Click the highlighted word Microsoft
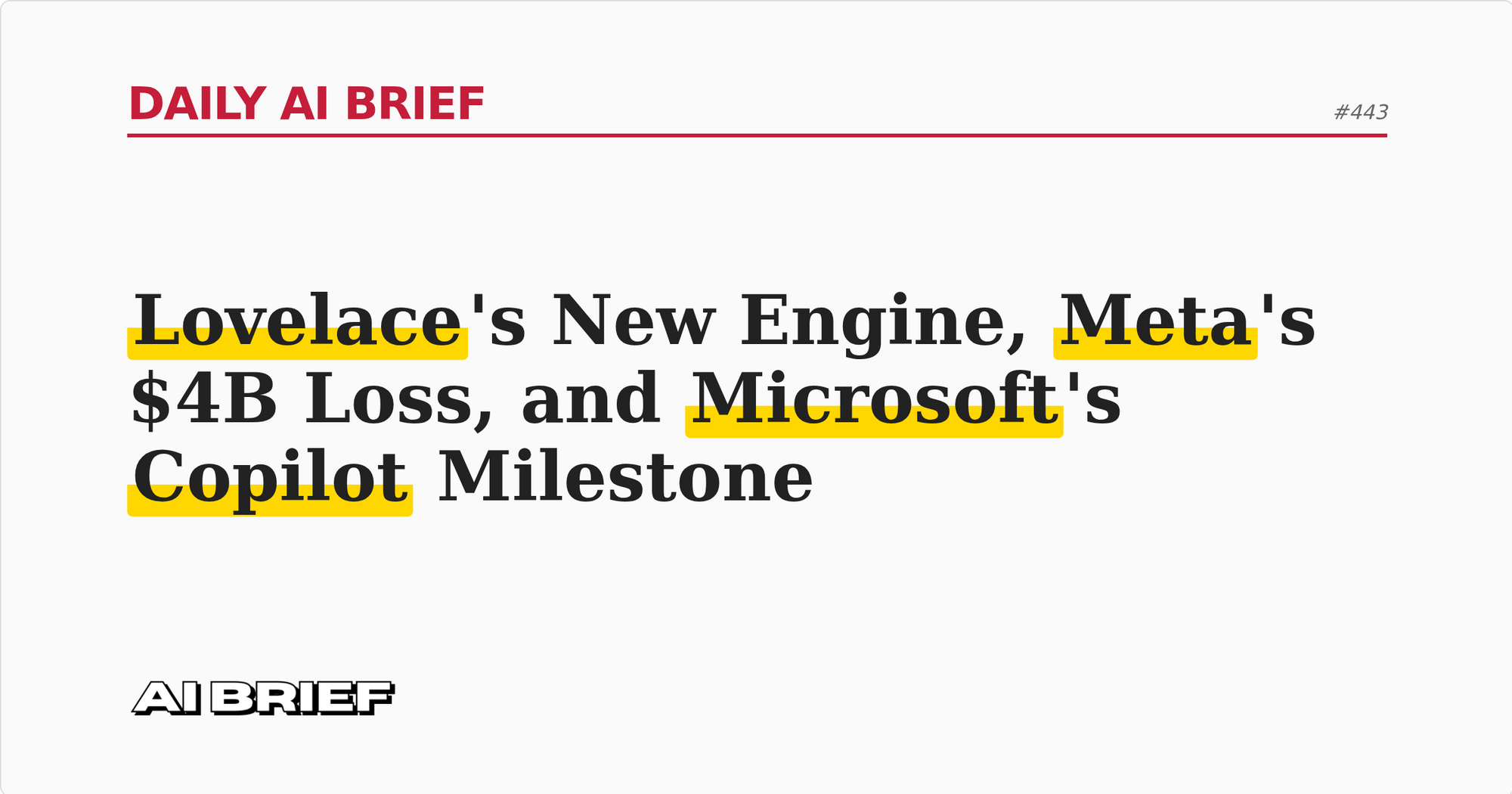Viewport: 1512px width, 794px height. tap(873, 399)
